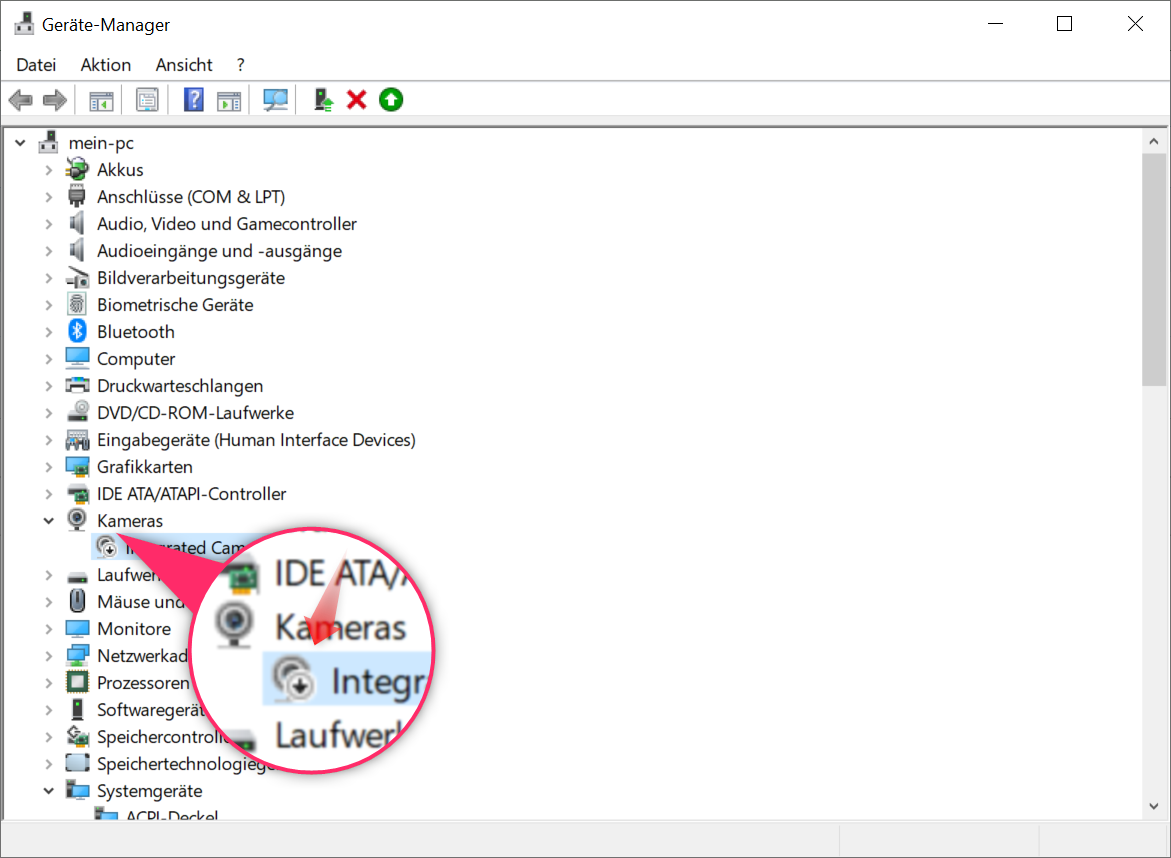The image size is (1171, 858).
Task: Collapse the Systemgeräte category
Action: tap(48, 791)
